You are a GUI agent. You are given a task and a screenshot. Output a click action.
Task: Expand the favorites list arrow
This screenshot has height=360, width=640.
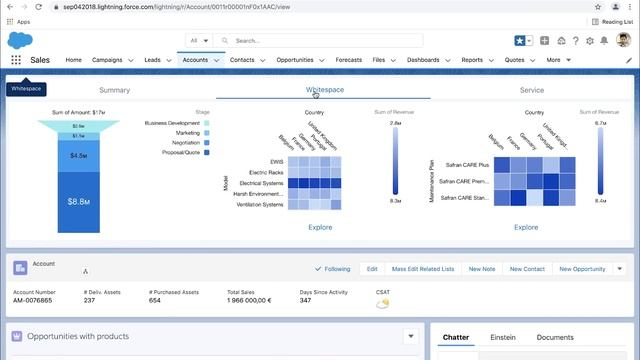click(529, 40)
